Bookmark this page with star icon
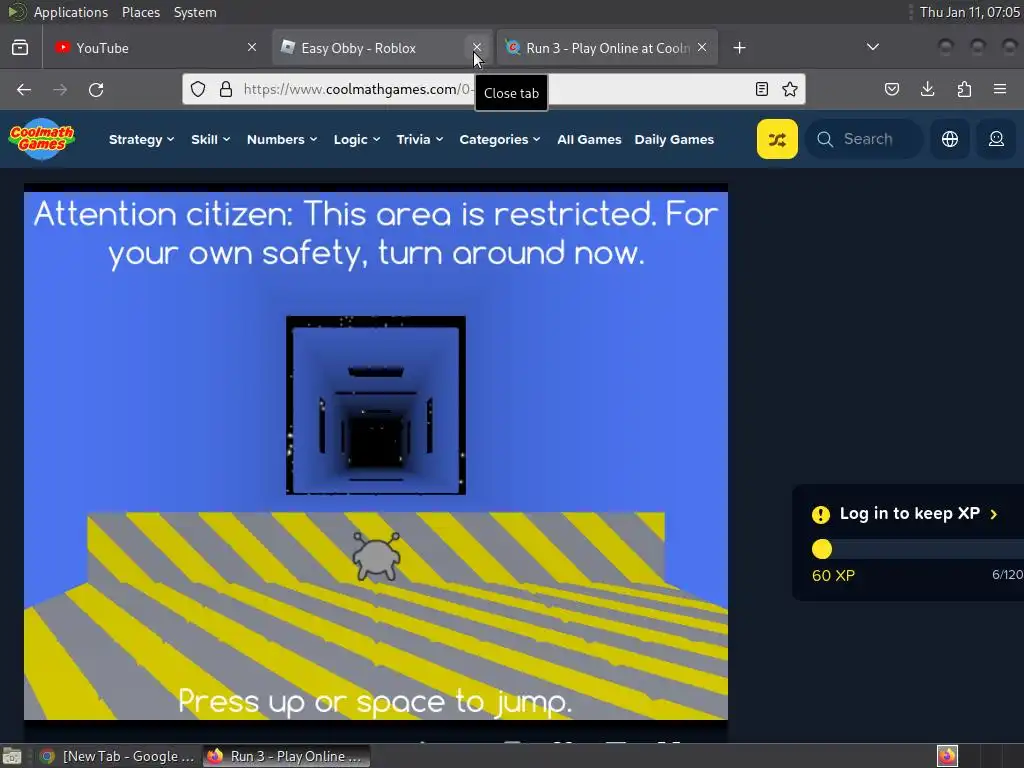 790,89
